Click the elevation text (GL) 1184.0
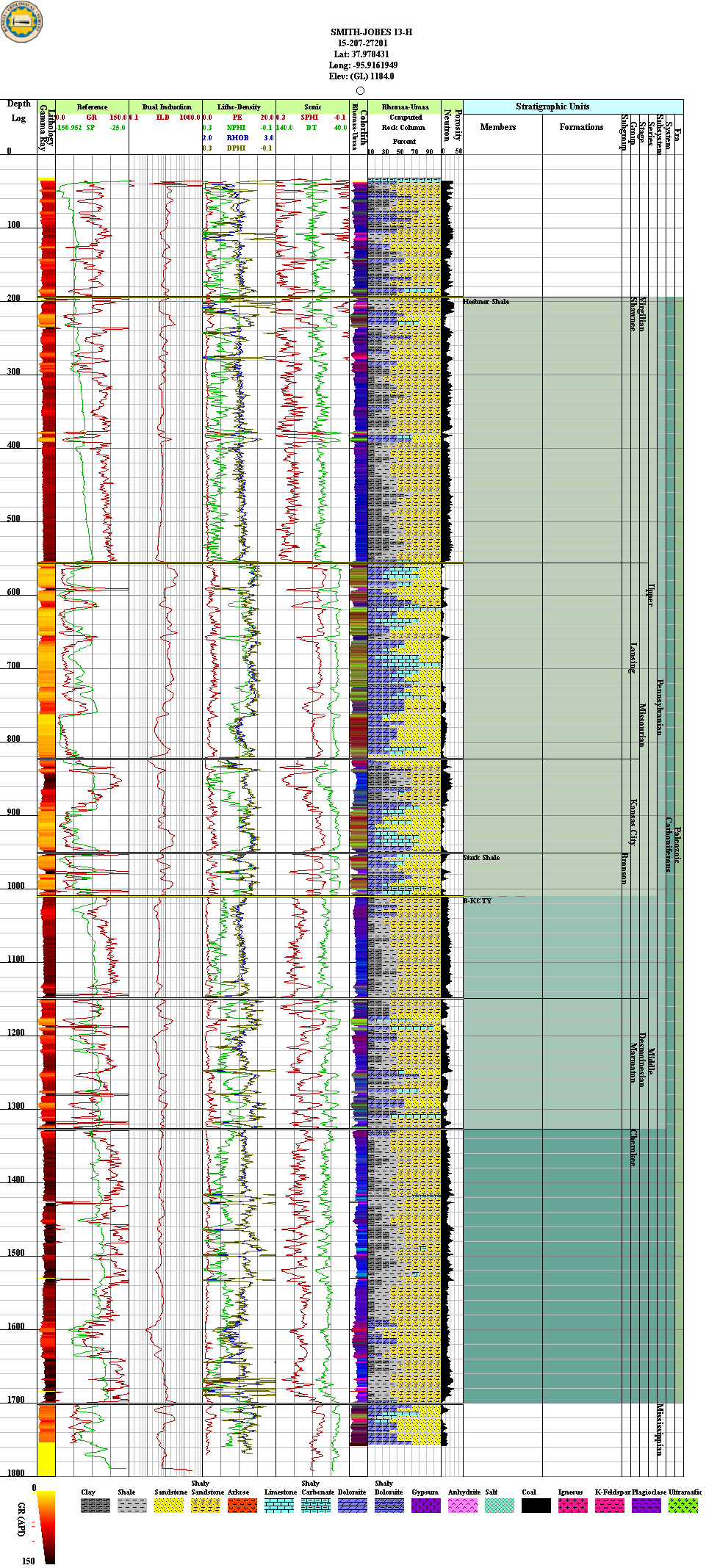 372,76
